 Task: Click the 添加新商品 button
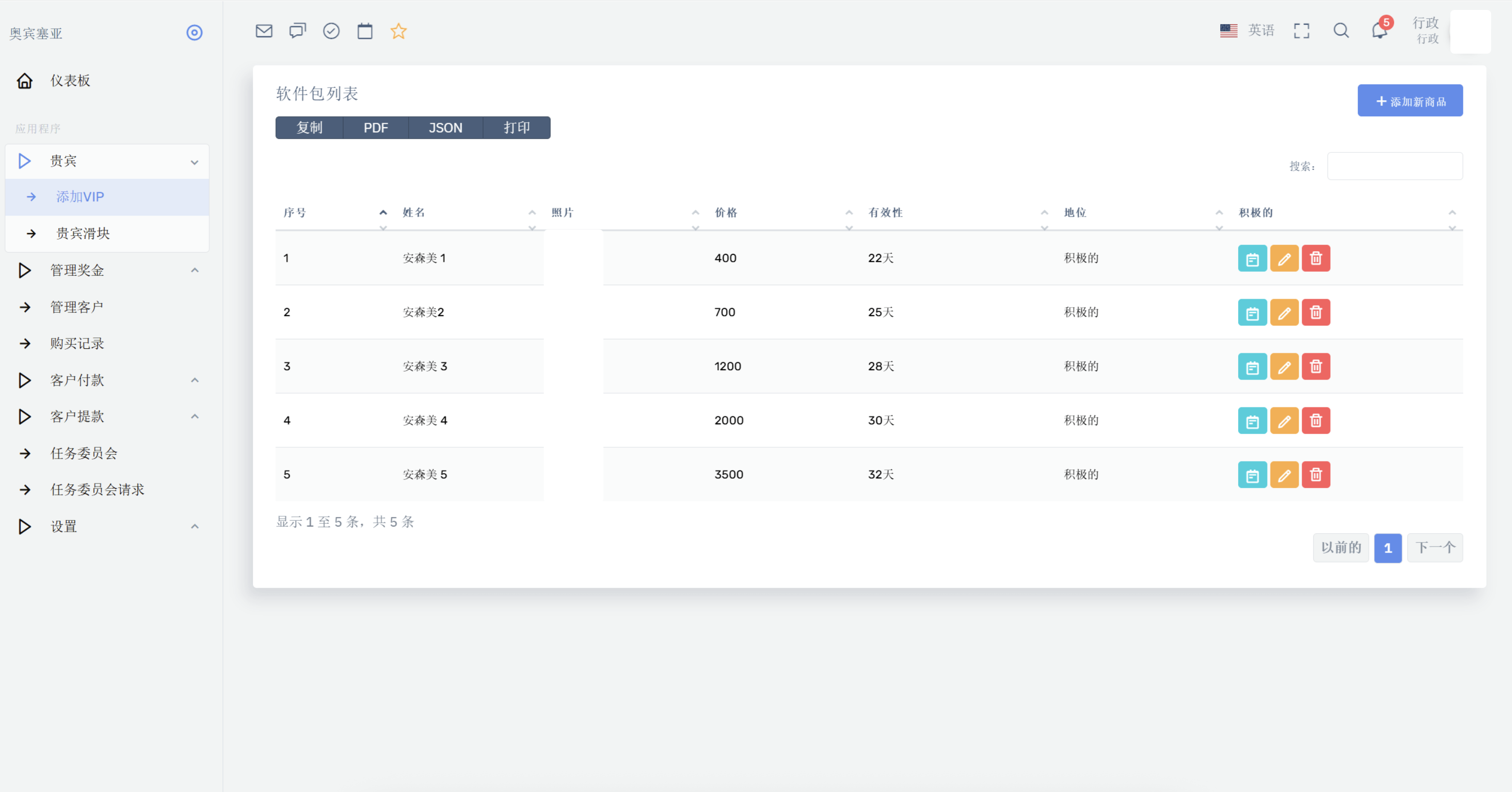[1410, 100]
